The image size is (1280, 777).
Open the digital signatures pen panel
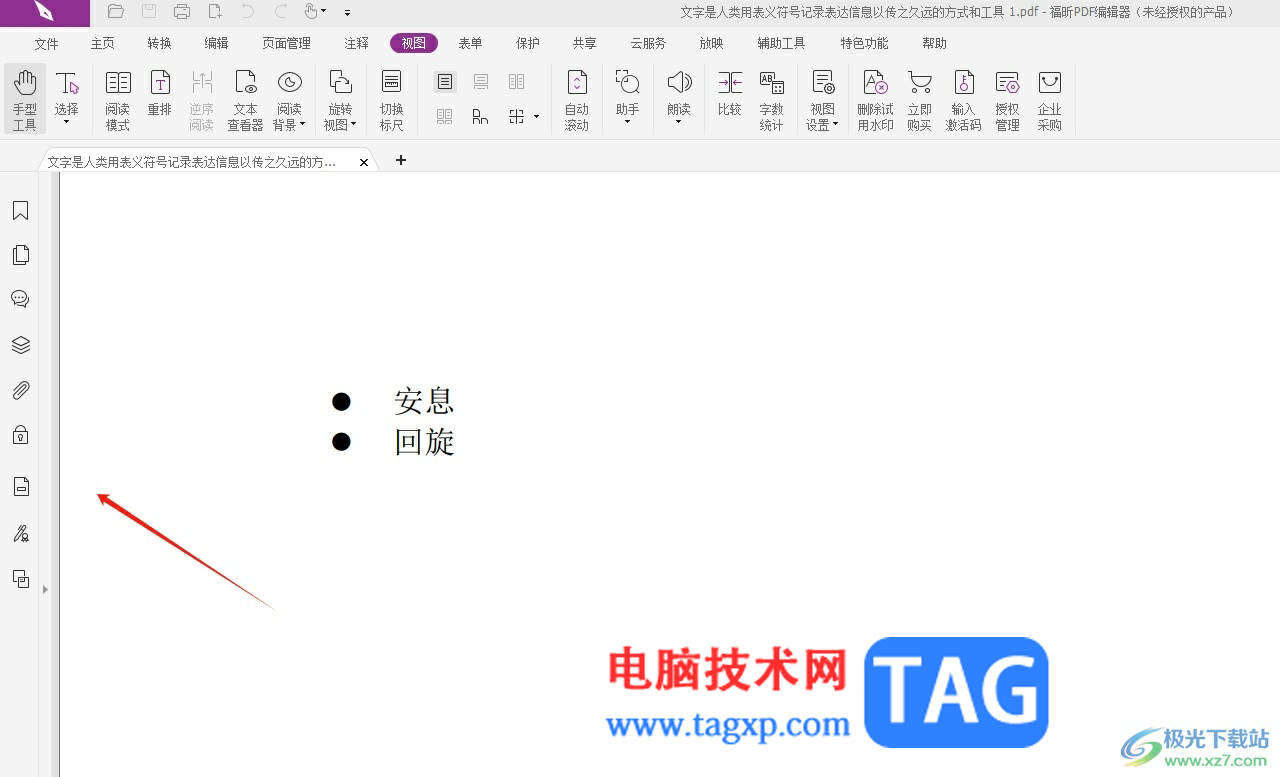tap(20, 533)
